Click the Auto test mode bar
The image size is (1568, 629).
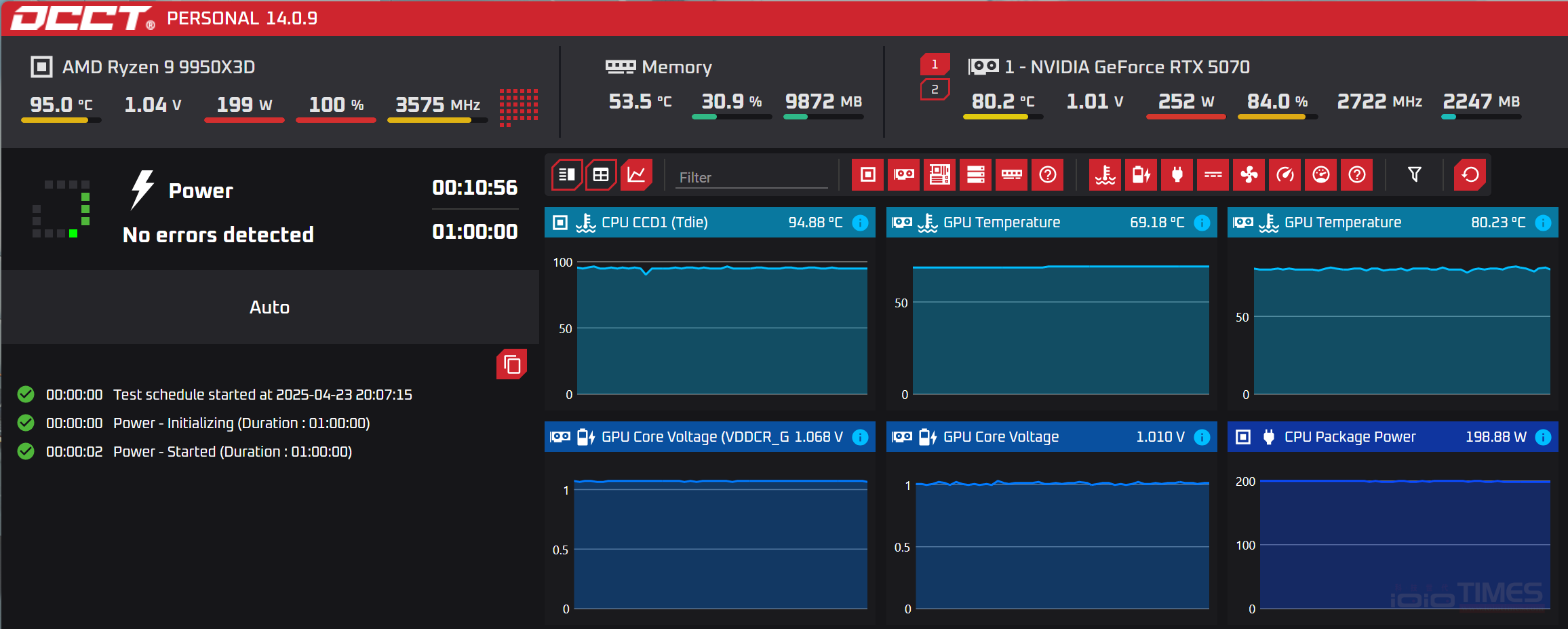(270, 307)
